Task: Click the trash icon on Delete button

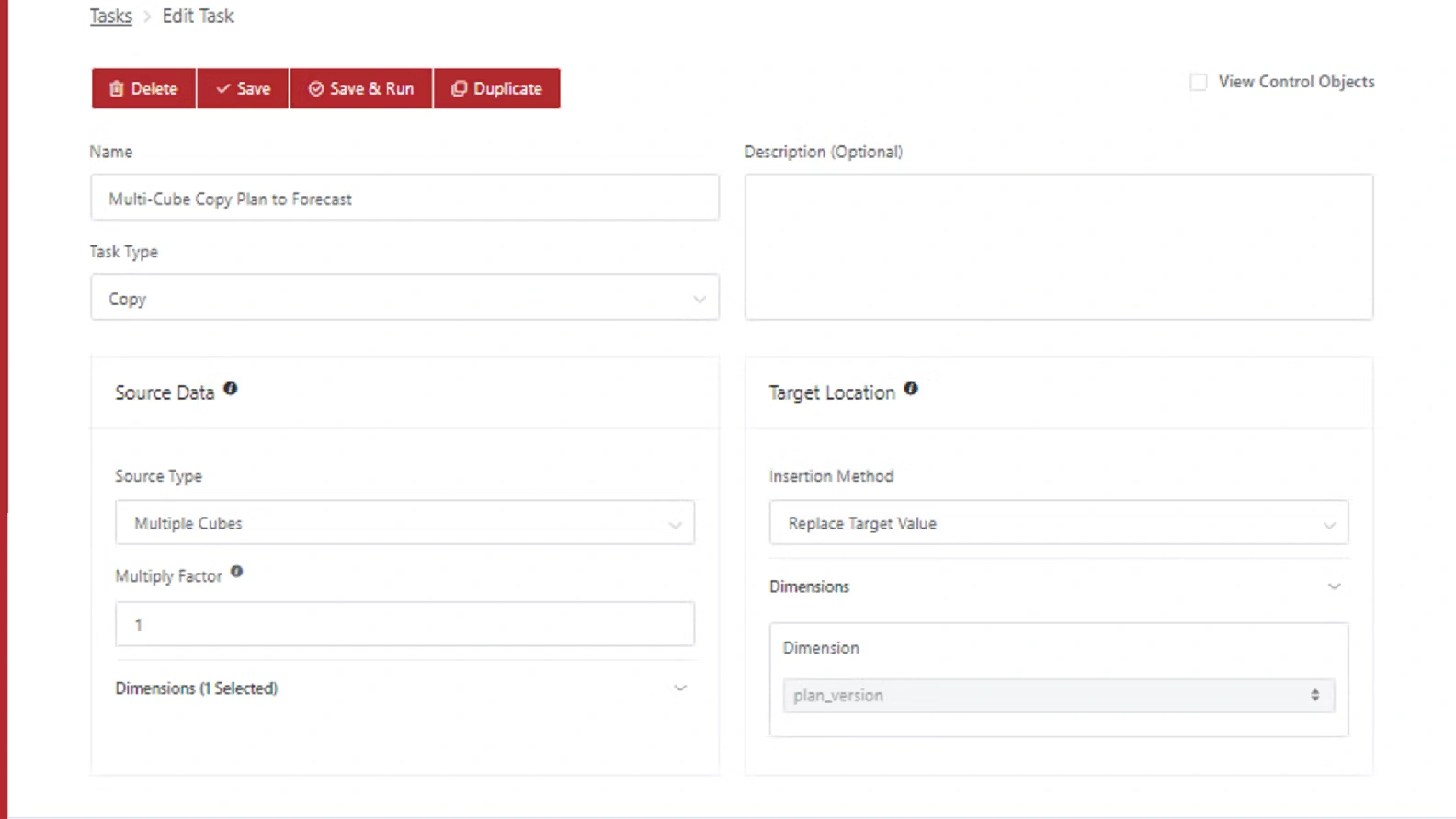Action: (x=117, y=89)
